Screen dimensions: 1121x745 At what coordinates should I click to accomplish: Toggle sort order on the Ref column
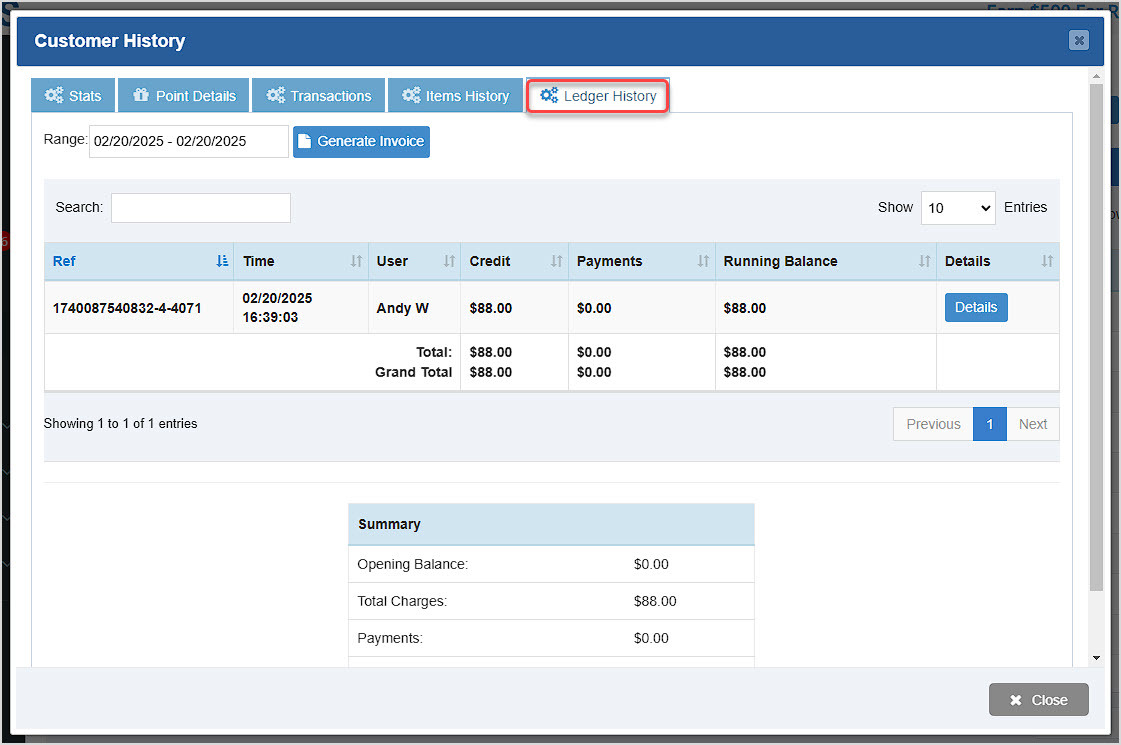coord(222,261)
